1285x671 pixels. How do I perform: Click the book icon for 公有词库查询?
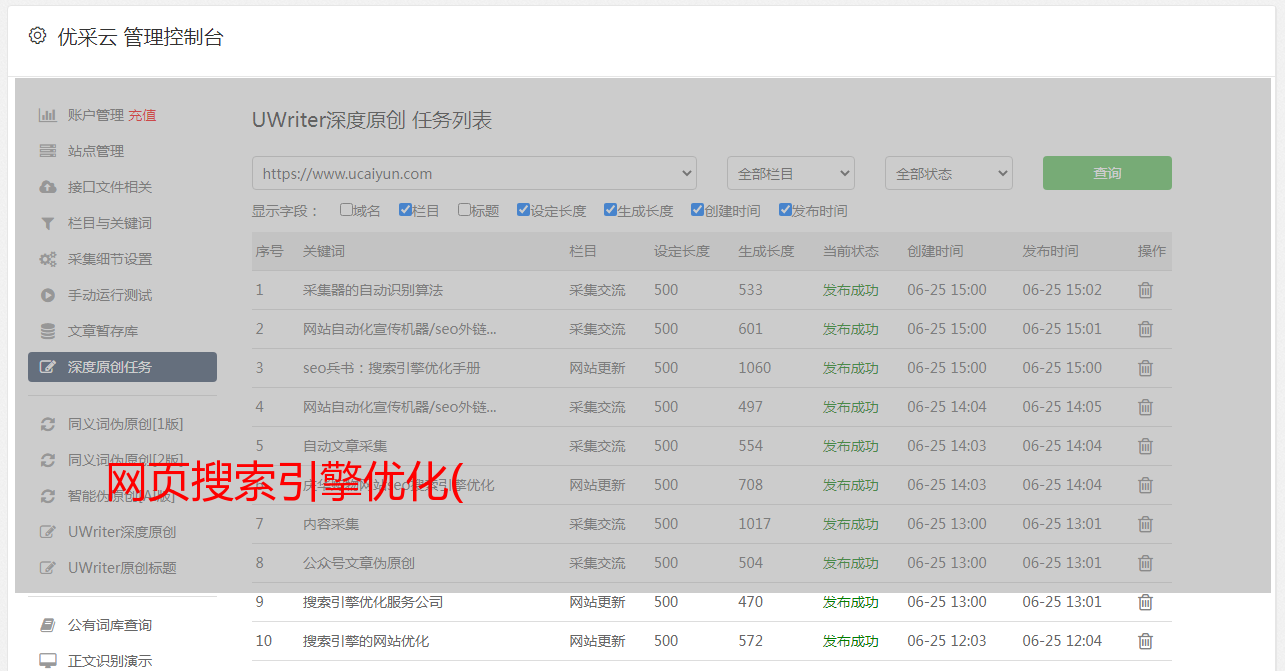point(47,625)
